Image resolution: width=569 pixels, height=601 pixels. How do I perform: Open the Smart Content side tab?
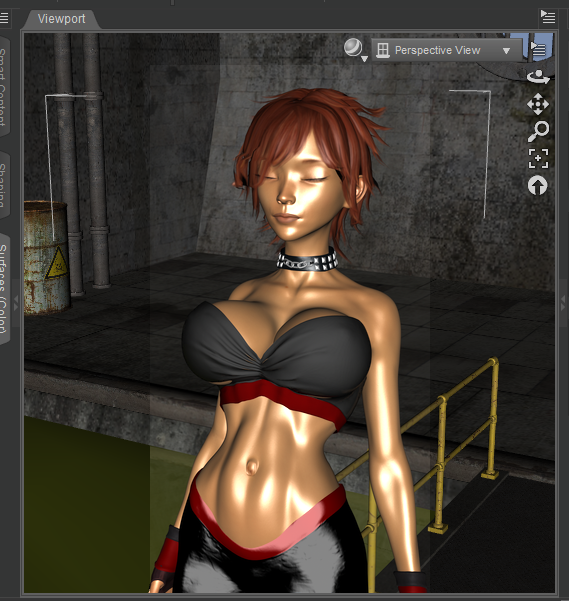(4, 86)
